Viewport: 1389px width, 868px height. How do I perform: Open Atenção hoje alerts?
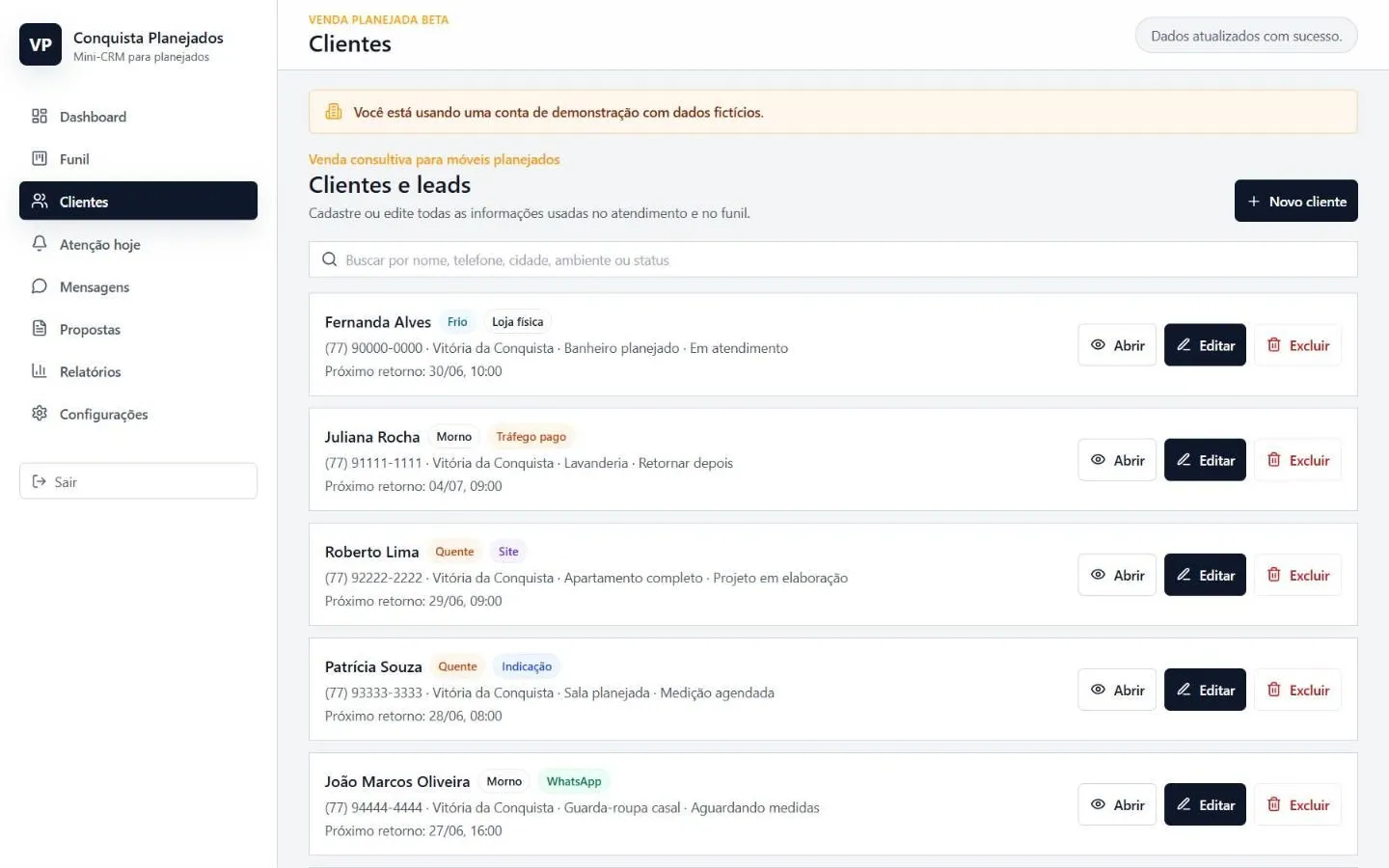[138, 244]
